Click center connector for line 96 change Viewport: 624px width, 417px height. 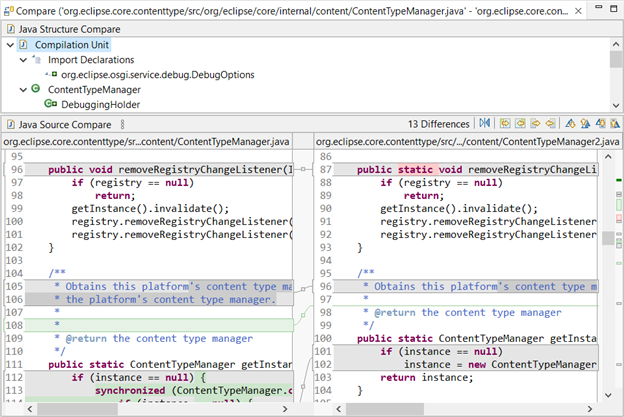coord(303,169)
